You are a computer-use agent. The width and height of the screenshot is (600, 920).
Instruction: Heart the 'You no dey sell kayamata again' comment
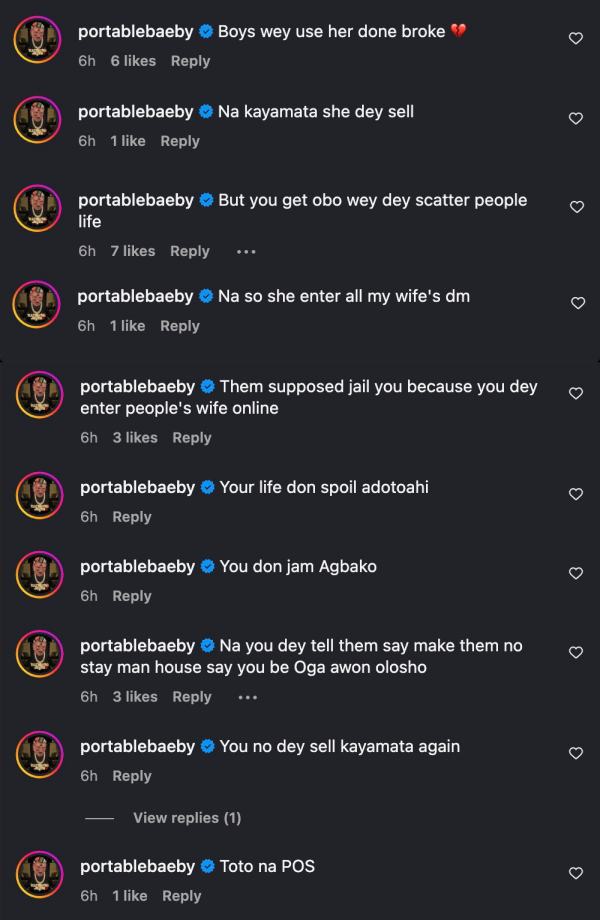pyautogui.click(x=575, y=753)
